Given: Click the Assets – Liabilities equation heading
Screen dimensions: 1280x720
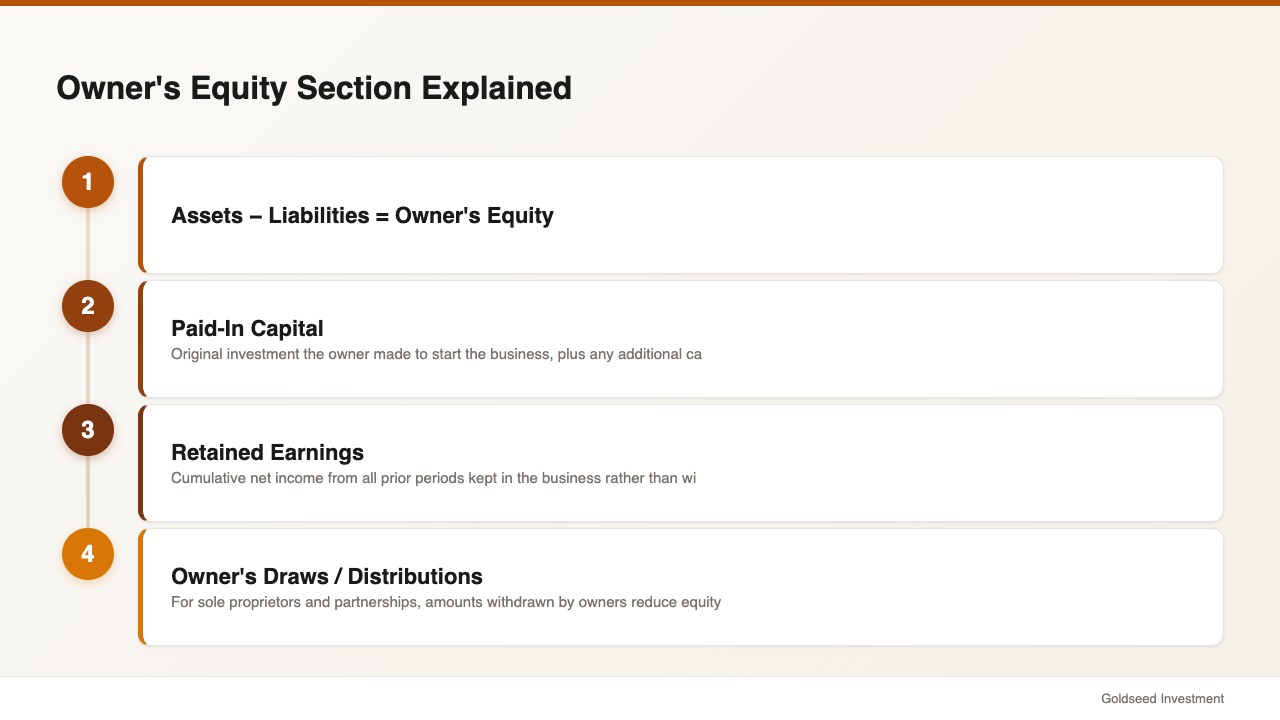Looking at the screenshot, I should pyautogui.click(x=362, y=215).
